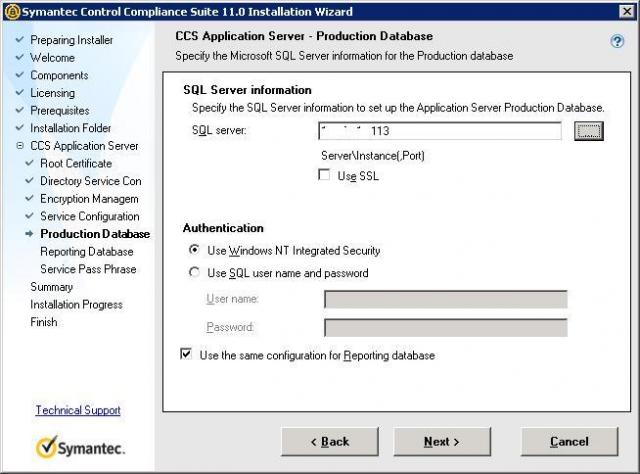Click the arrow icon beside Production Database
The image size is (640, 474).
coord(29,234)
